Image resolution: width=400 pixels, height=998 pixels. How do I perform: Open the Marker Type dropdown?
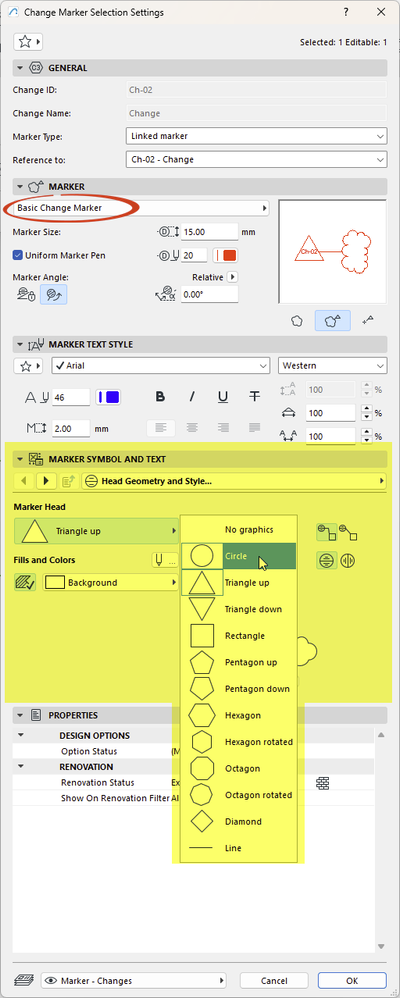click(256, 136)
